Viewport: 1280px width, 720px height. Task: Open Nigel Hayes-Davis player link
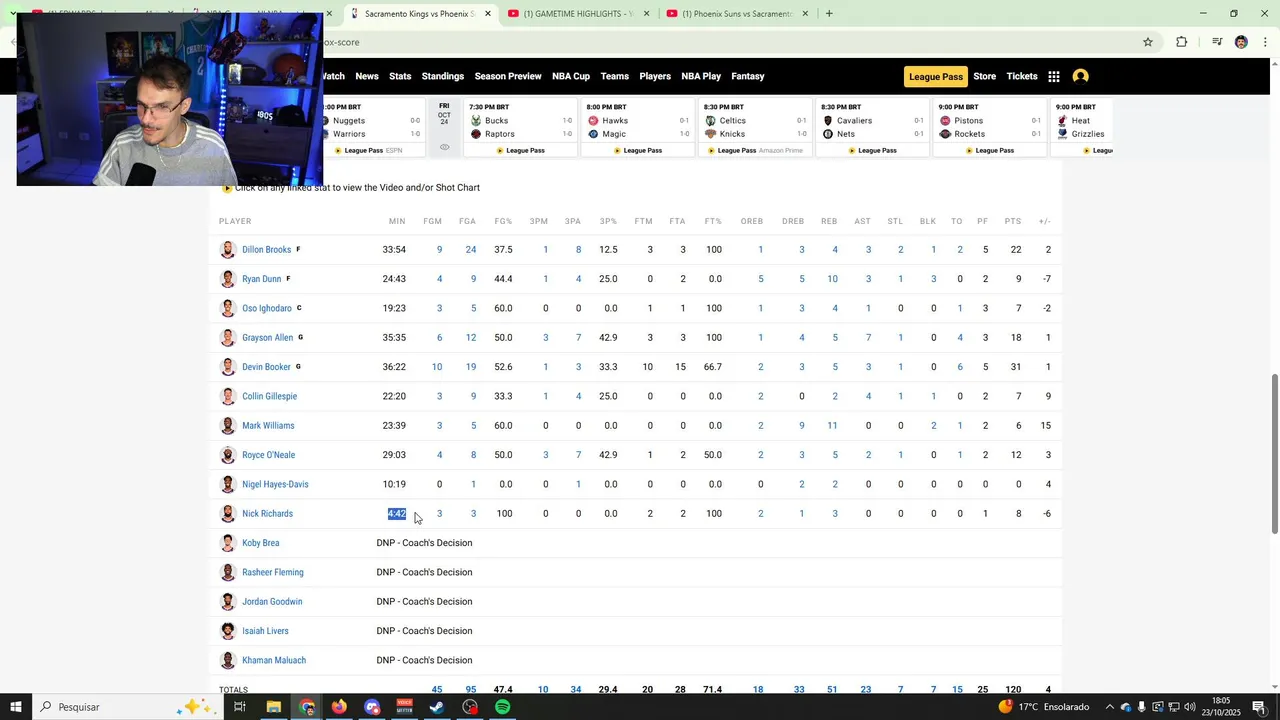(275, 484)
